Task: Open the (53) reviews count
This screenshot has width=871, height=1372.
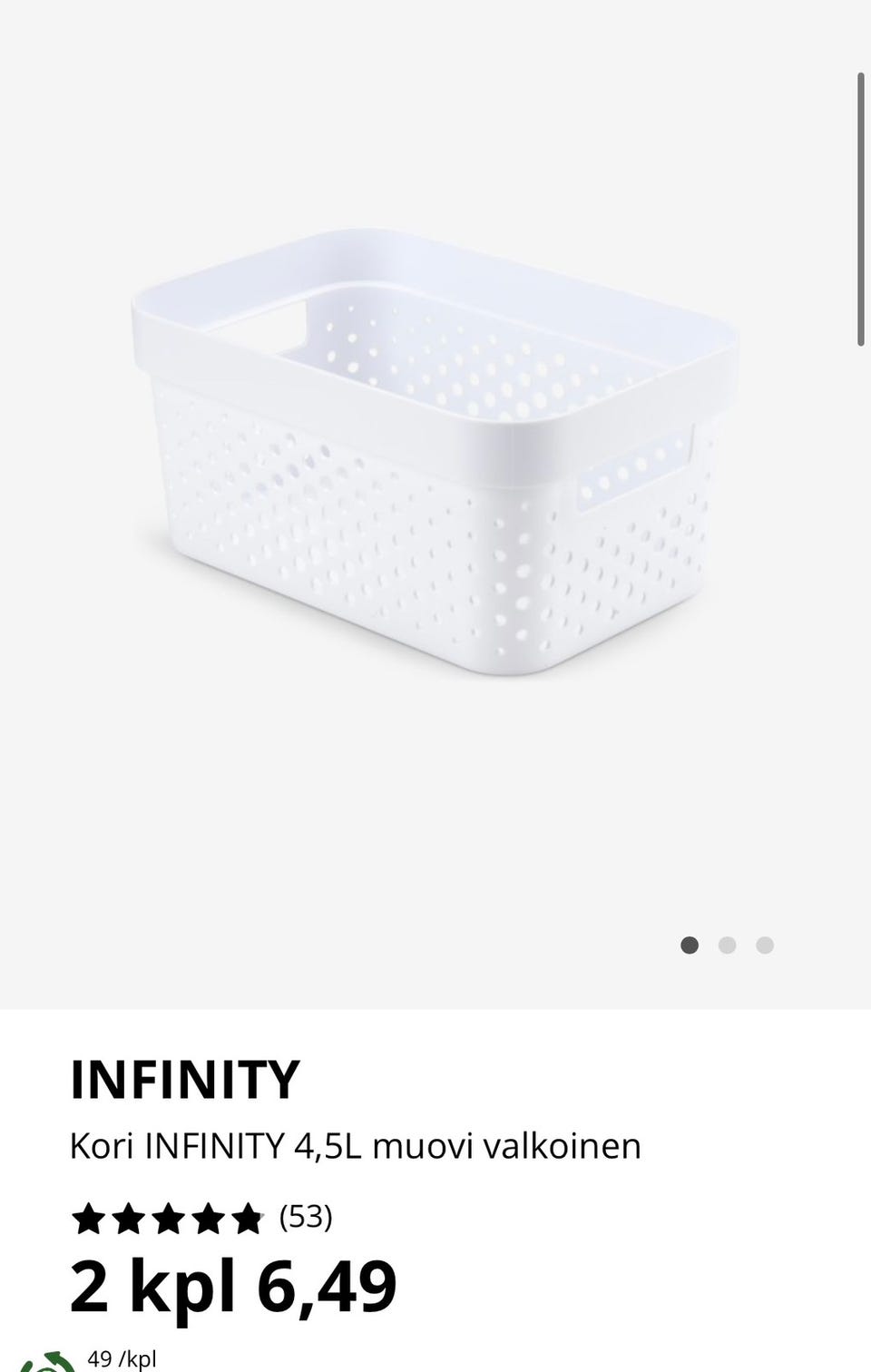Action: coord(306,1216)
